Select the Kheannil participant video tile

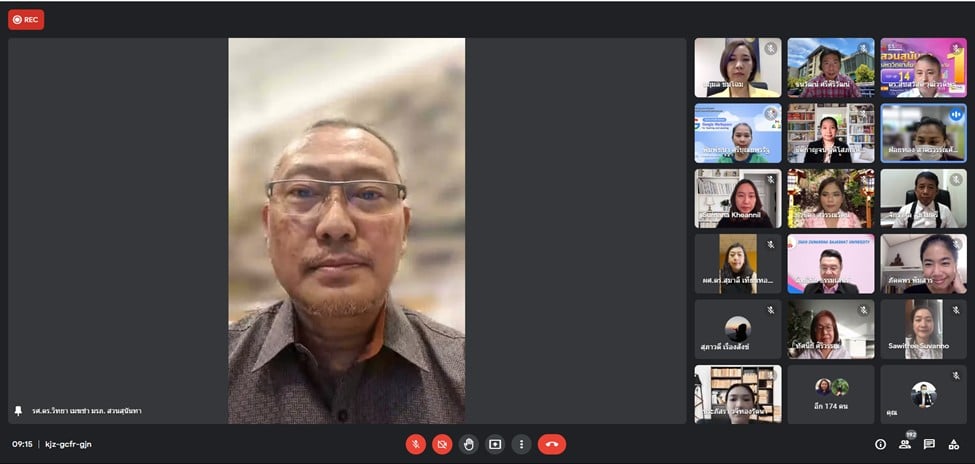738,198
